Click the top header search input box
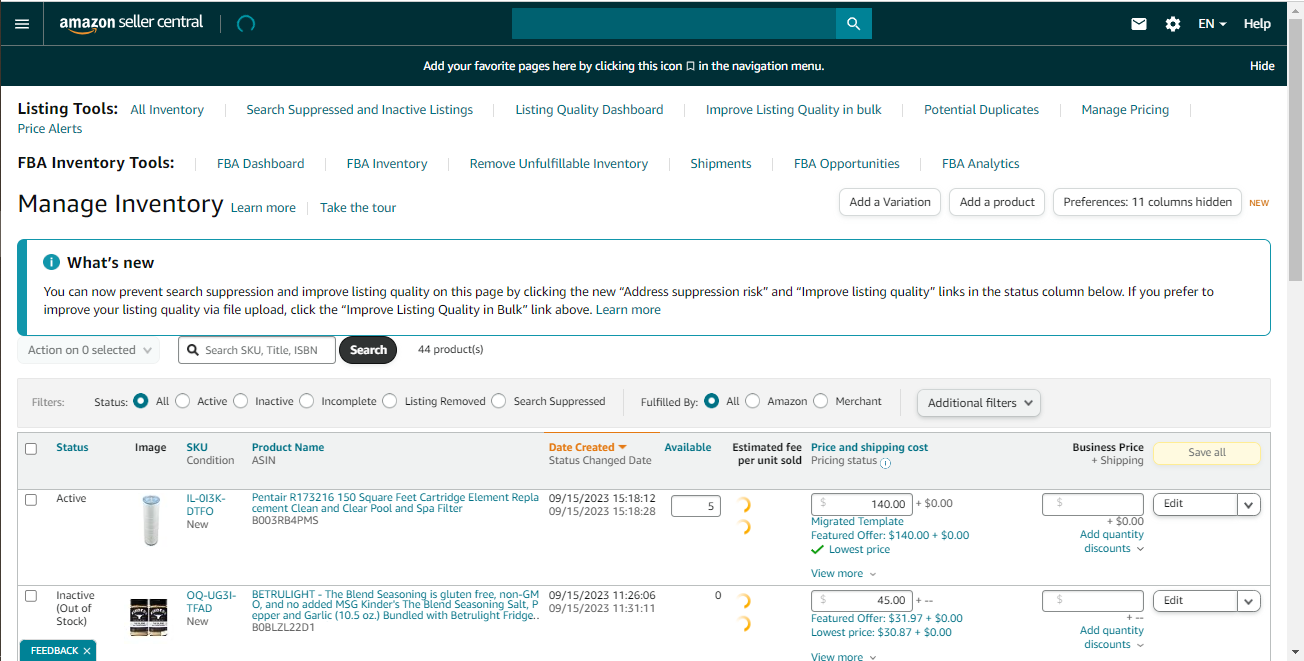 tap(674, 24)
